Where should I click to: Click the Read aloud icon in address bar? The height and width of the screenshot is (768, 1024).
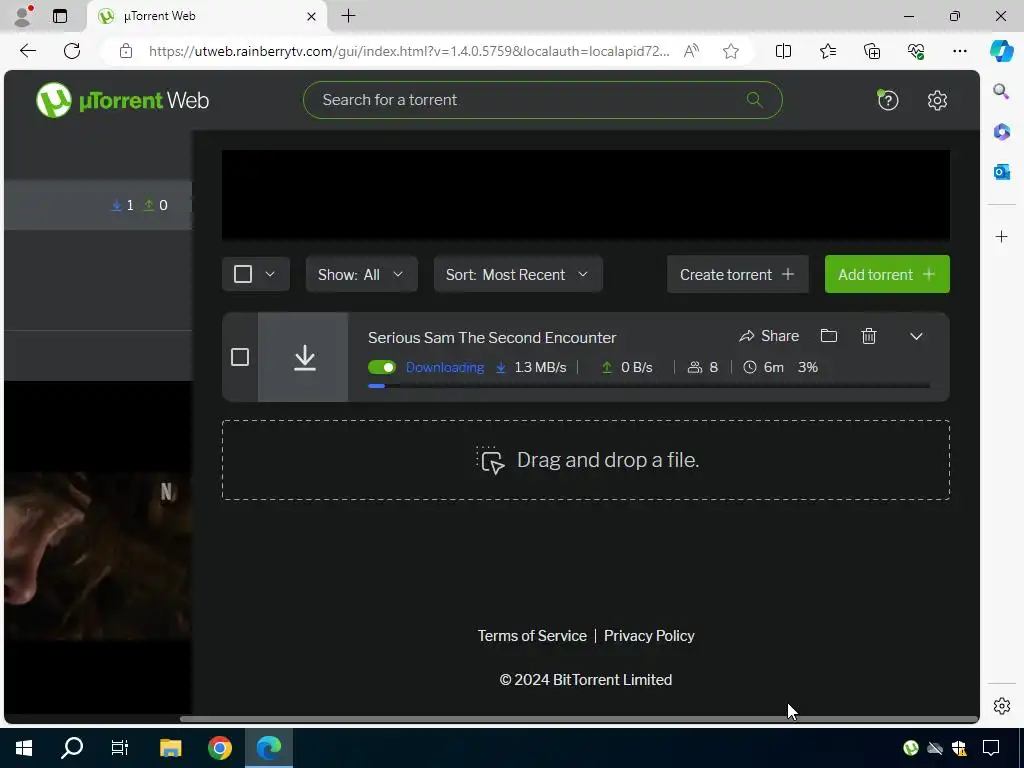click(691, 51)
